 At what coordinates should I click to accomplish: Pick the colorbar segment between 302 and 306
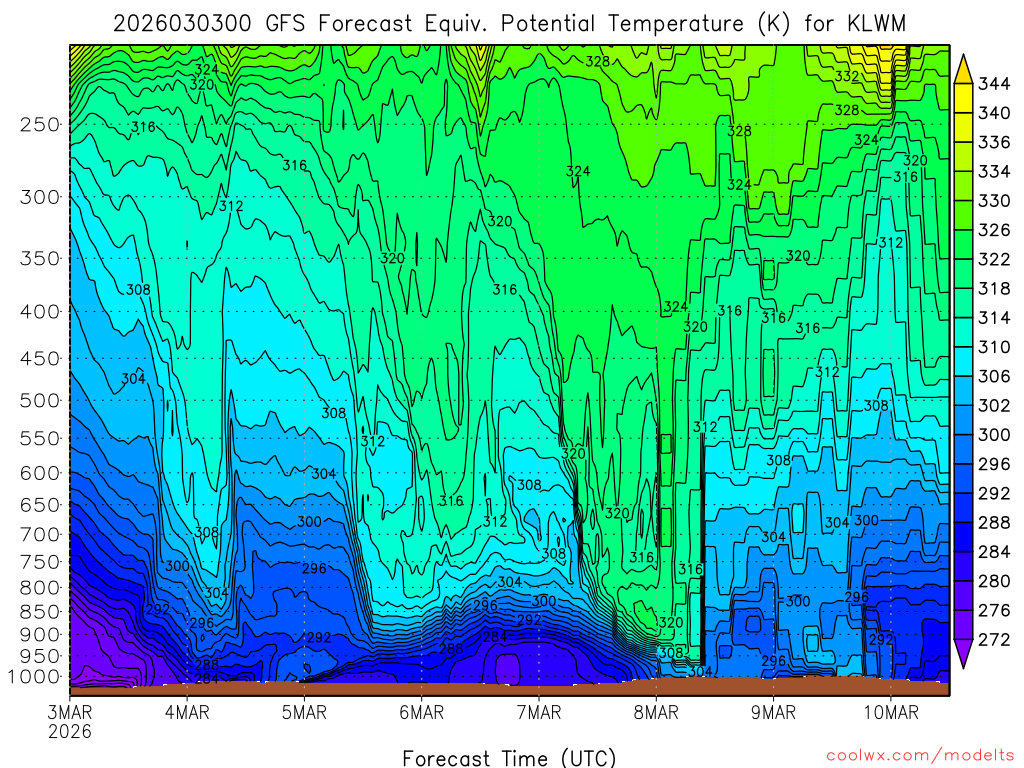(963, 391)
